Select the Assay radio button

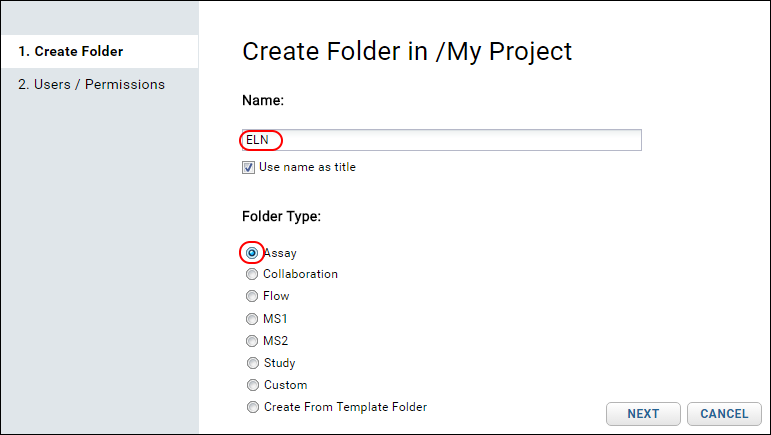(x=252, y=253)
